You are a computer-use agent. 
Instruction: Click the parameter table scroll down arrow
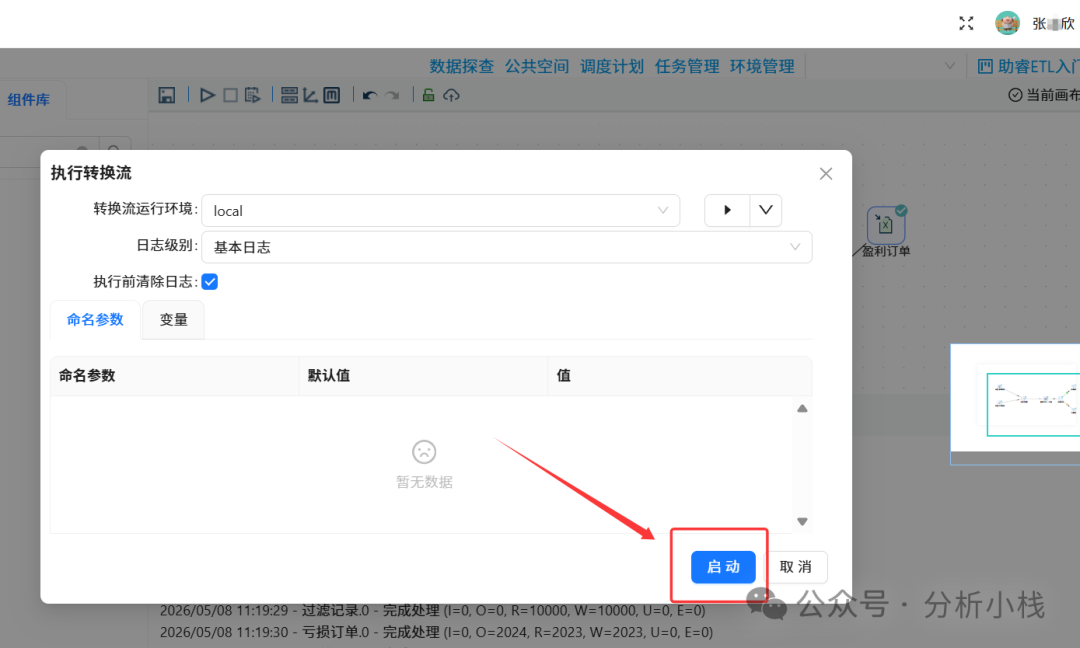click(802, 521)
